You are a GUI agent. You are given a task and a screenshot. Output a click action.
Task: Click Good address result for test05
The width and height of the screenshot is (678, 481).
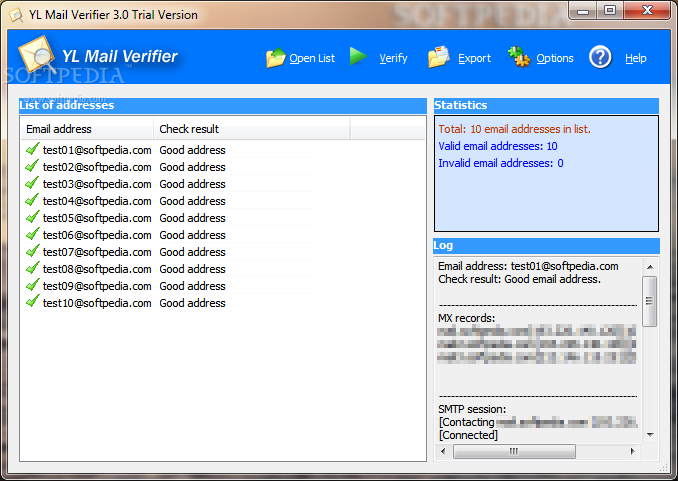[192, 218]
